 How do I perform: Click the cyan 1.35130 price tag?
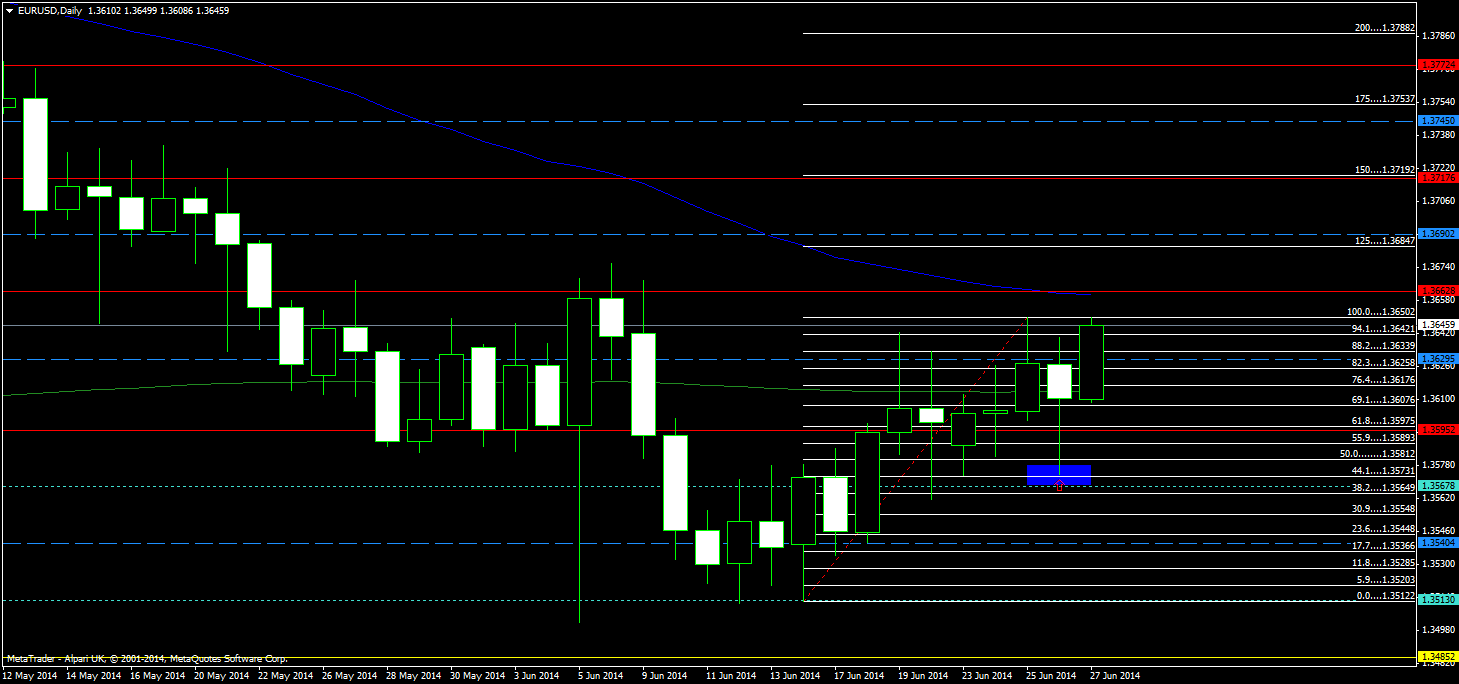[1439, 600]
